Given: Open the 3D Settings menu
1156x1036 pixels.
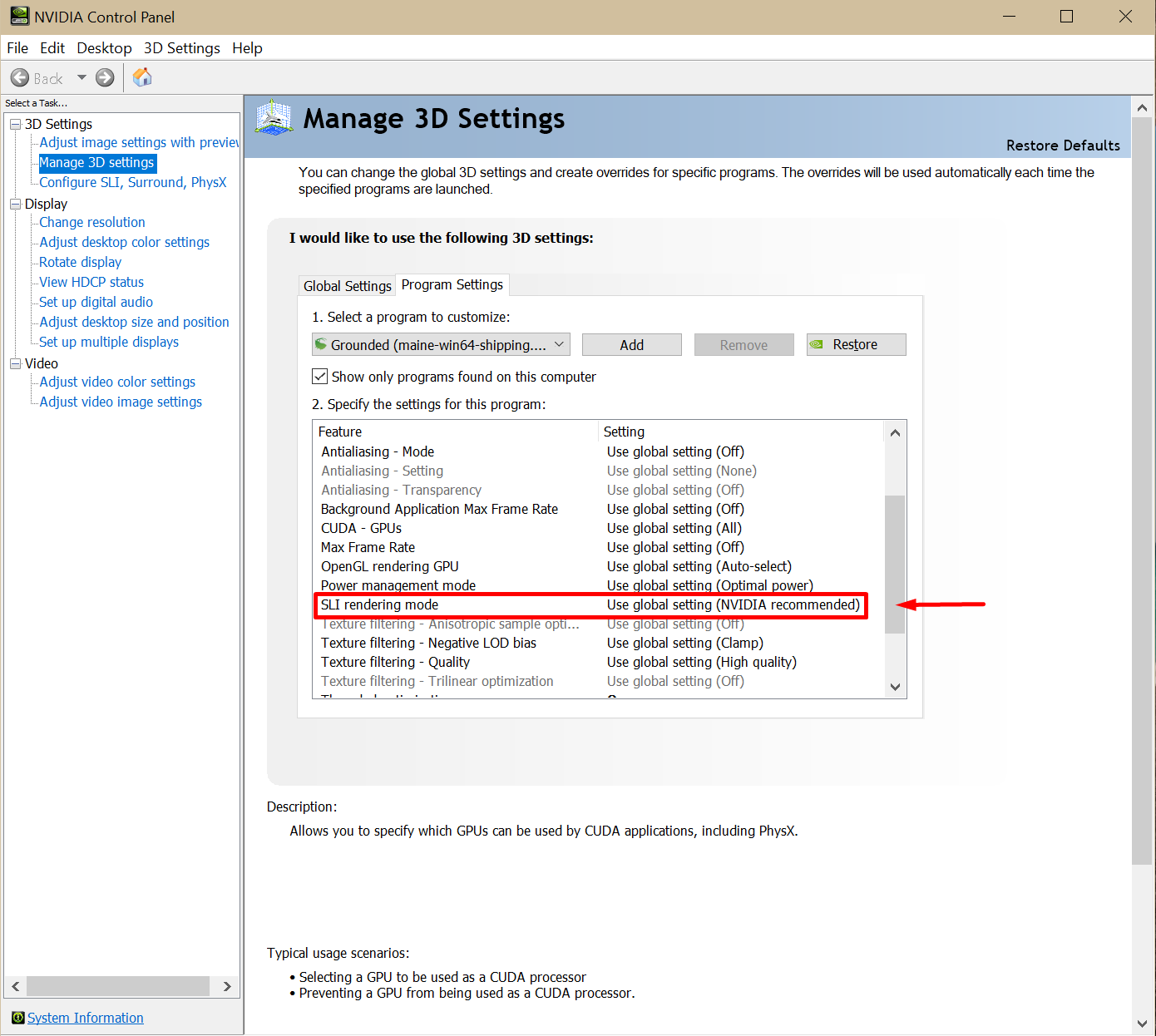Looking at the screenshot, I should click(182, 48).
